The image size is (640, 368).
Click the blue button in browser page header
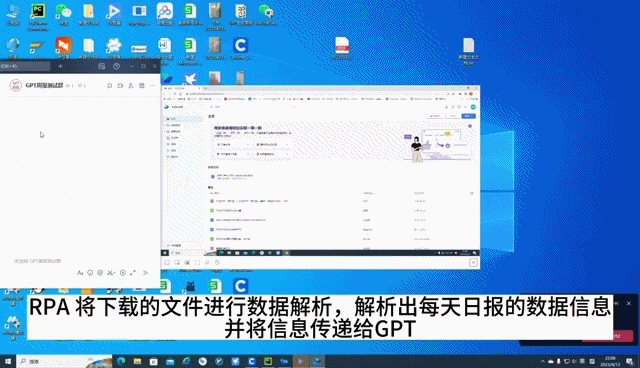click(468, 116)
